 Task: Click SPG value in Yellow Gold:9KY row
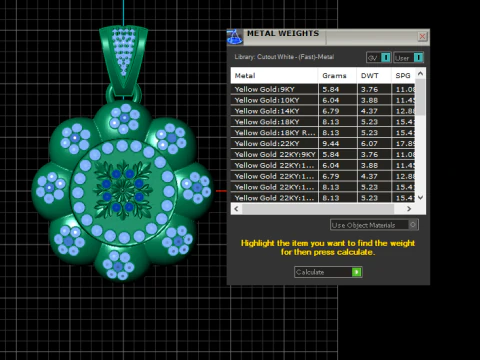(405, 89)
